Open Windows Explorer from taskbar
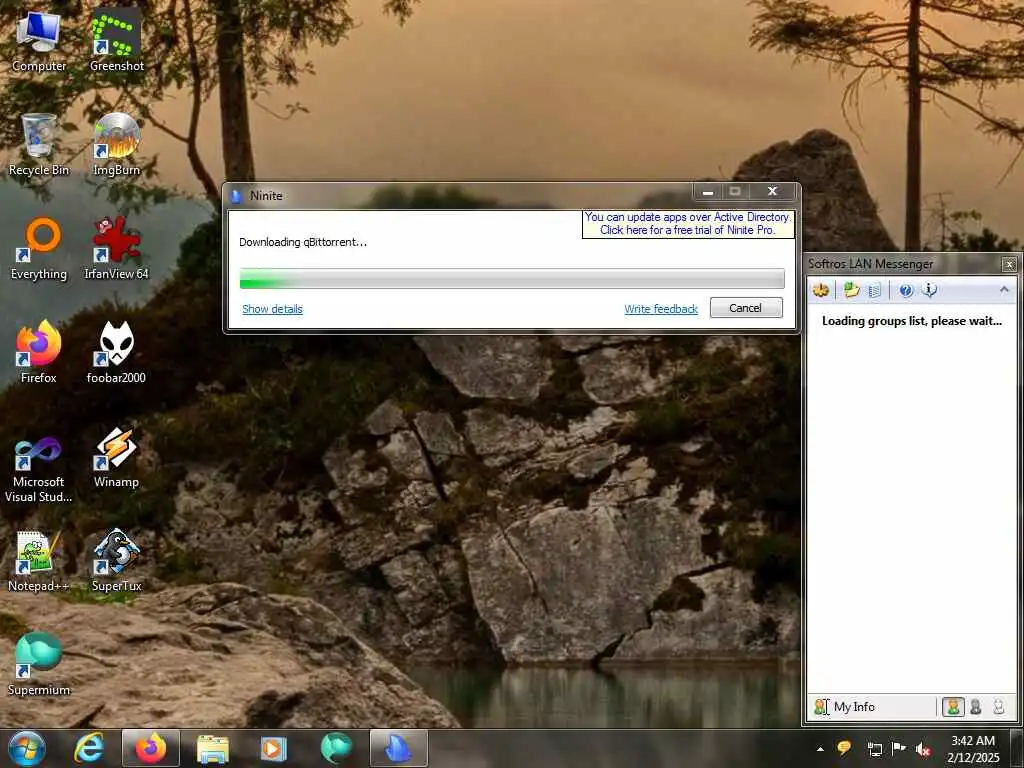 click(212, 748)
